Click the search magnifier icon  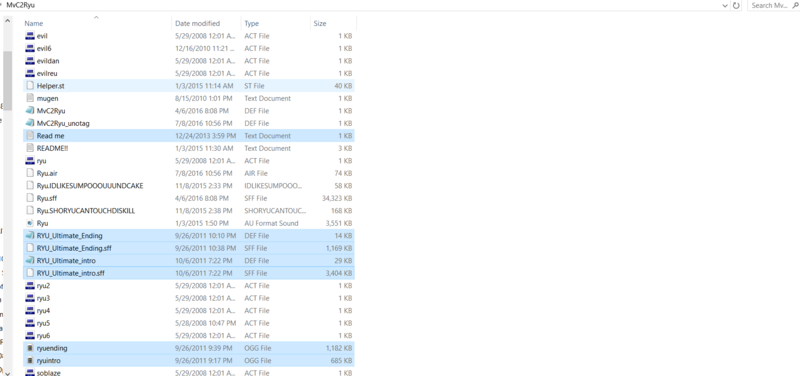(x=795, y=5)
